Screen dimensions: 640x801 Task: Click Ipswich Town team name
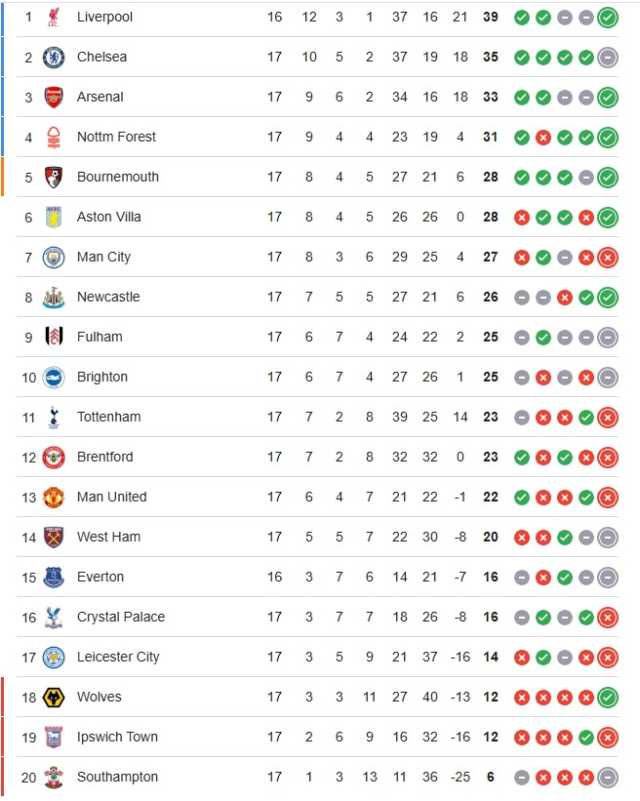pyautogui.click(x=117, y=737)
